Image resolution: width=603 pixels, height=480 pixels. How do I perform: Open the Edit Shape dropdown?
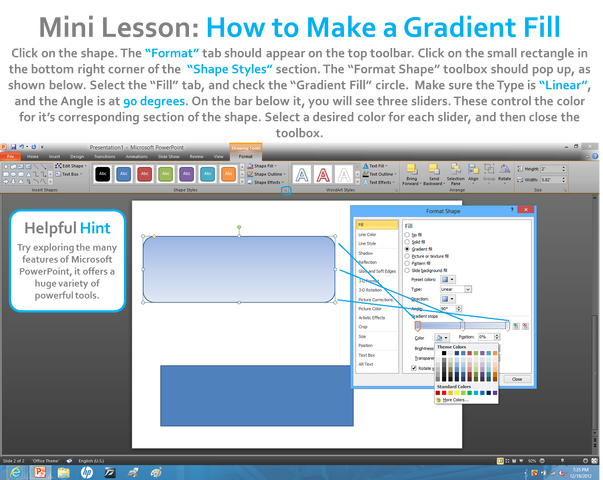(71, 166)
